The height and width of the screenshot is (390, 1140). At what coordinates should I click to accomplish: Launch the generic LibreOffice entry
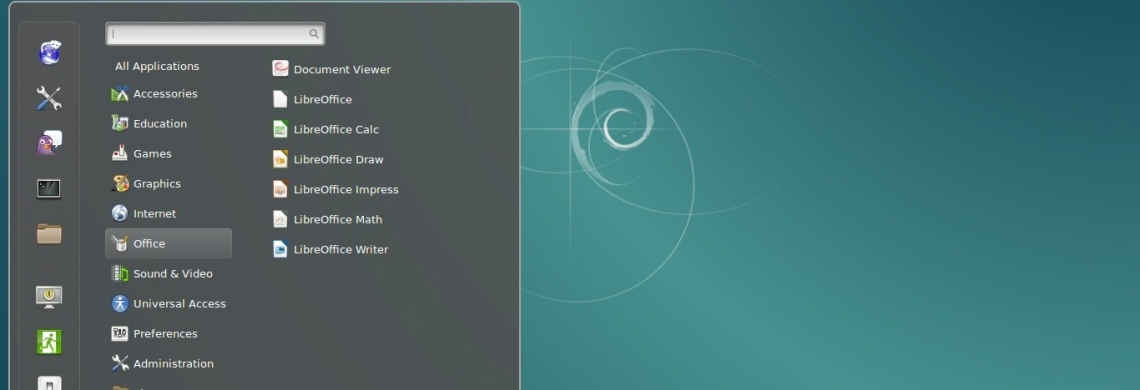coord(313,99)
